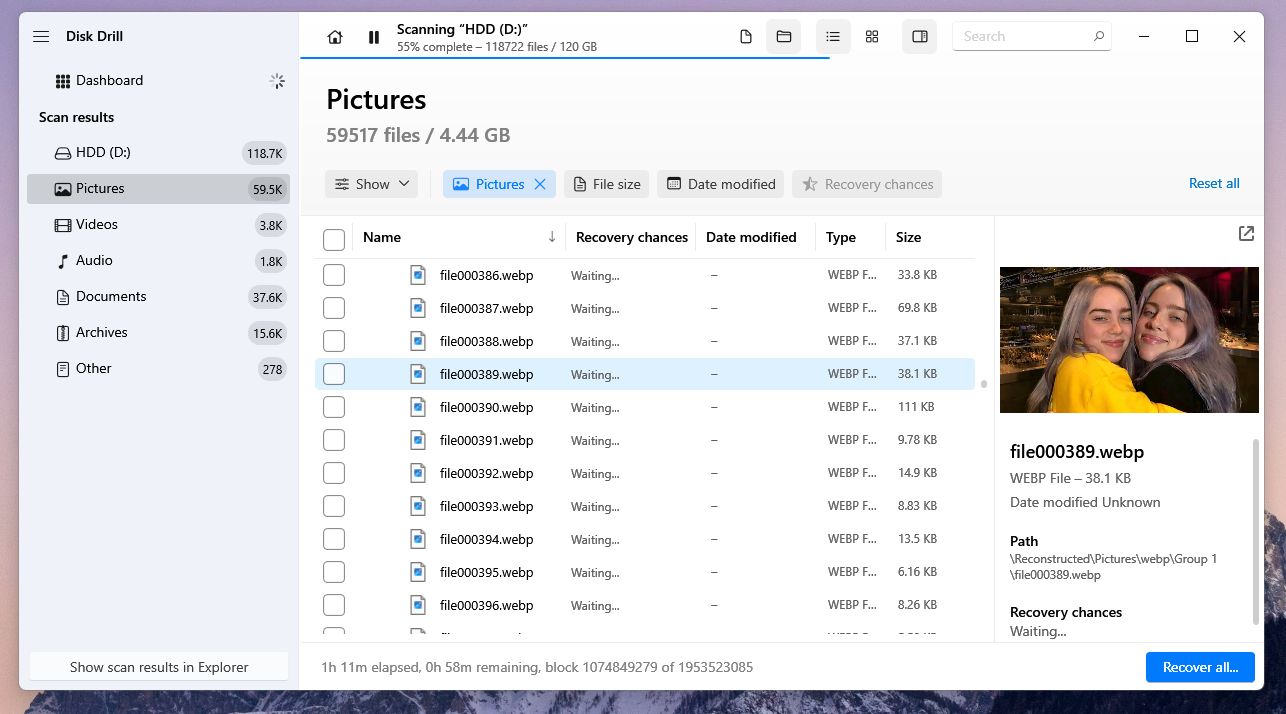The height and width of the screenshot is (714, 1286).
Task: Open the File size filter
Action: [x=606, y=184]
